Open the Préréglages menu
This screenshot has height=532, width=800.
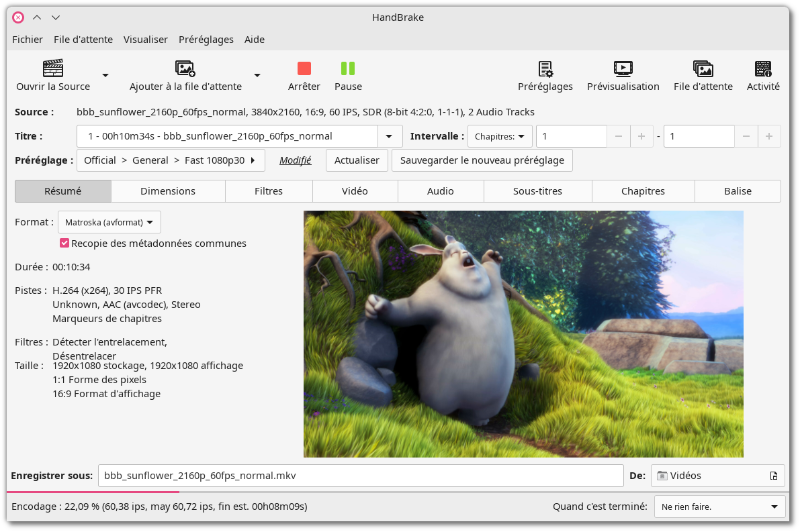(206, 39)
